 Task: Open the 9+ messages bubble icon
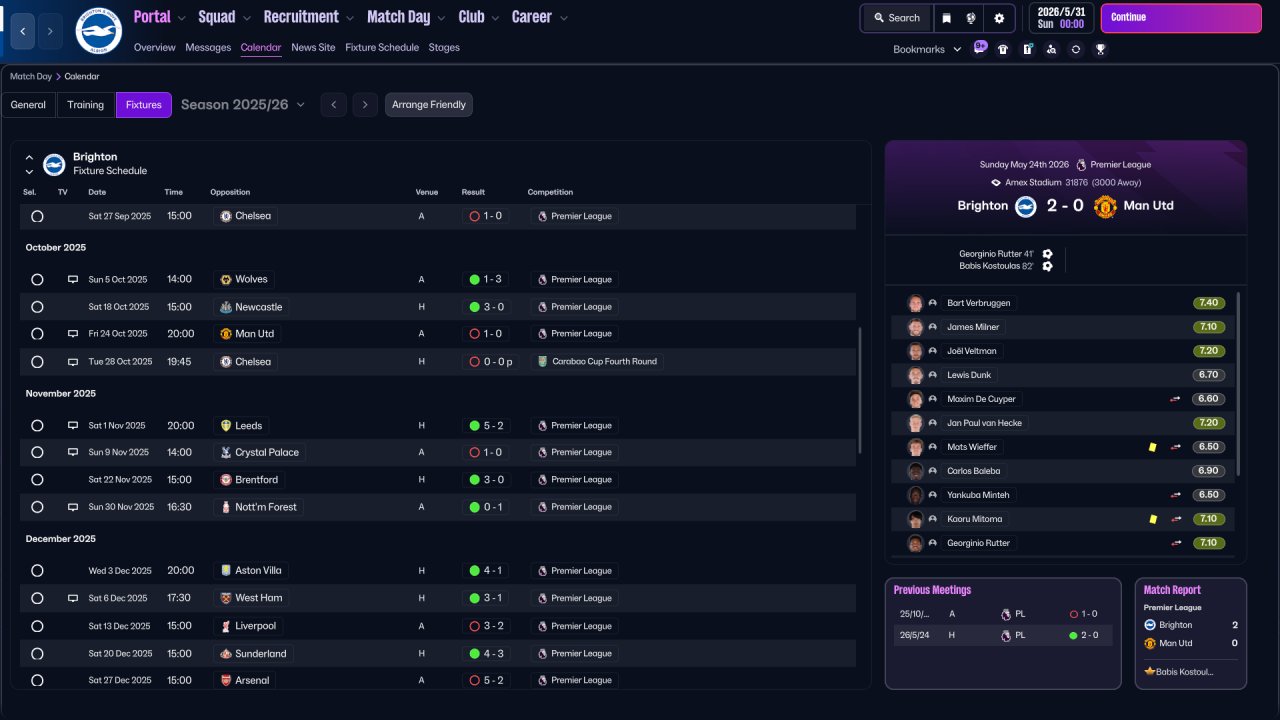[979, 48]
